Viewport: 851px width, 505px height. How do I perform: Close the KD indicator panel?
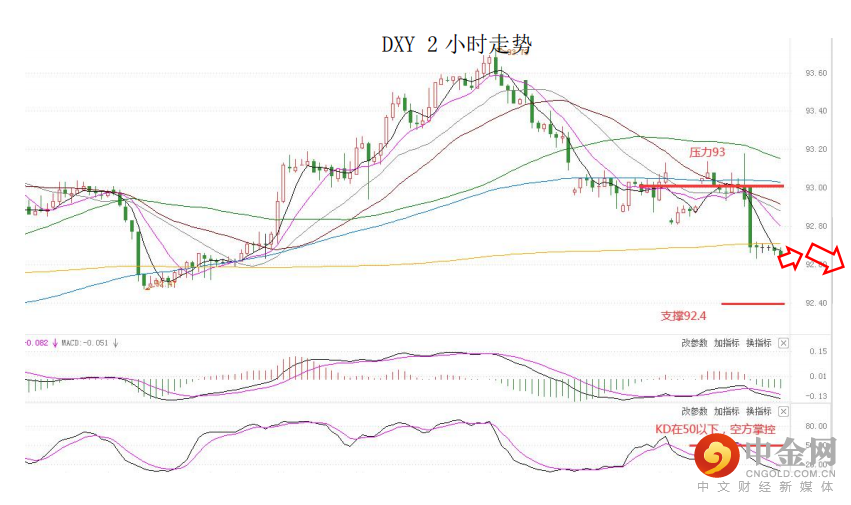click(x=783, y=412)
